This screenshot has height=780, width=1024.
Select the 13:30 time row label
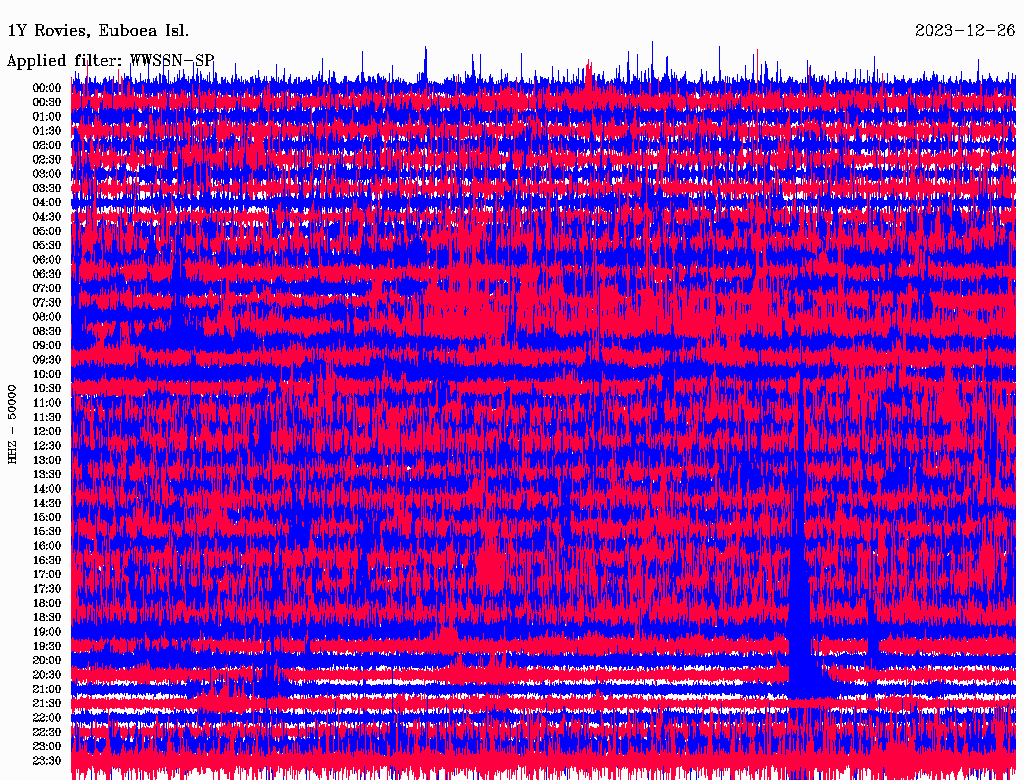[x=47, y=475]
